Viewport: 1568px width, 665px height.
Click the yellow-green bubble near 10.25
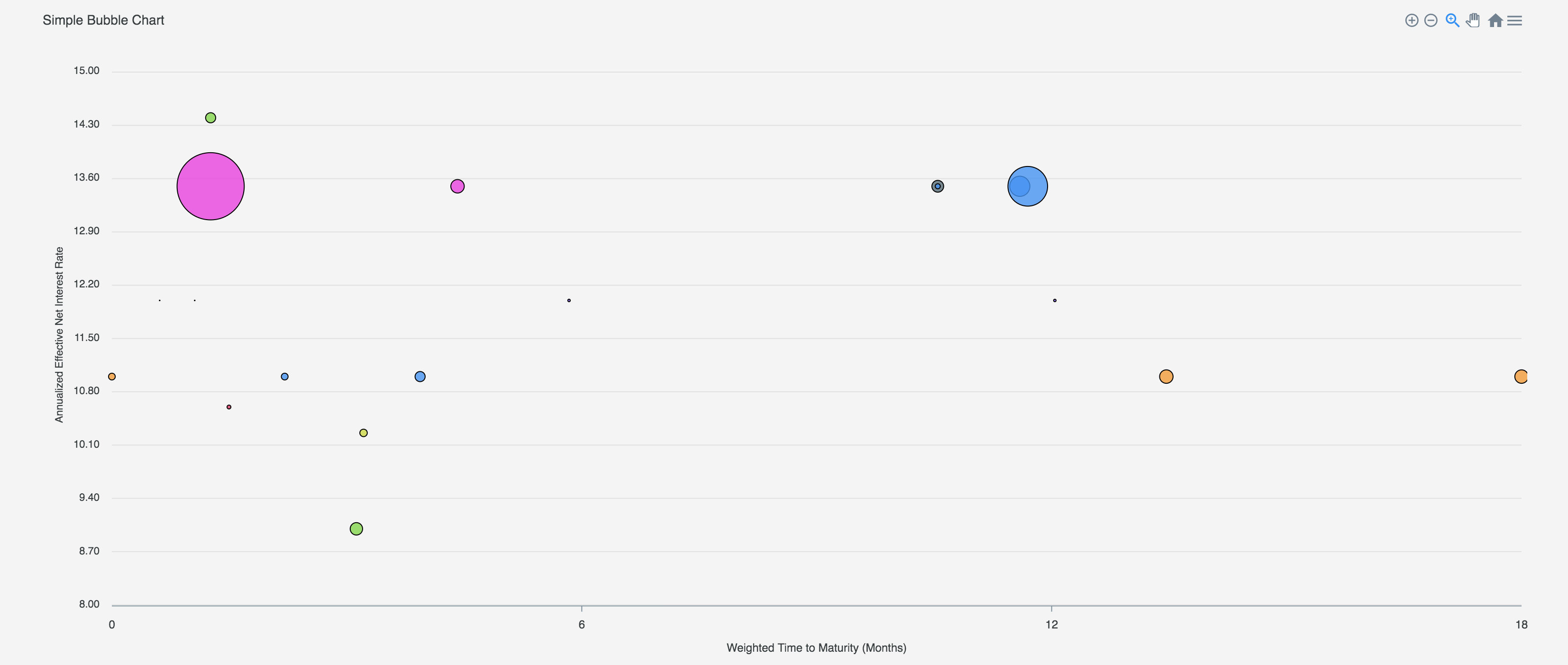(364, 433)
